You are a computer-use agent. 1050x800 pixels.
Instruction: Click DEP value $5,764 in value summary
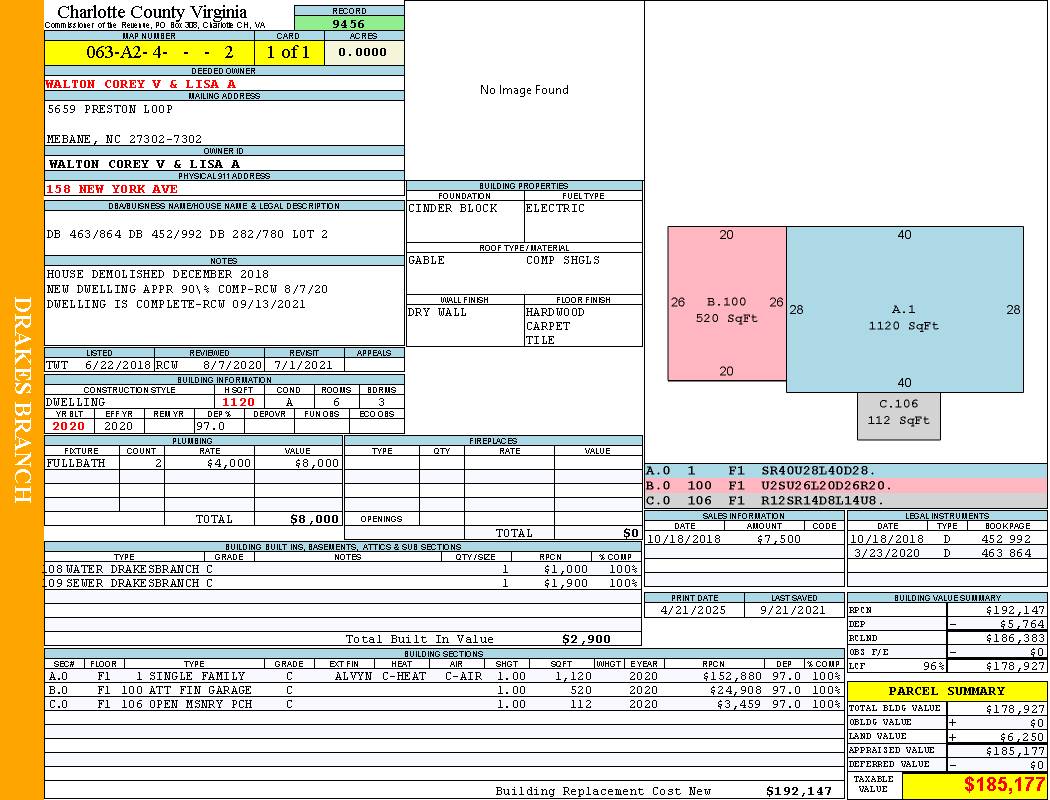1022,624
